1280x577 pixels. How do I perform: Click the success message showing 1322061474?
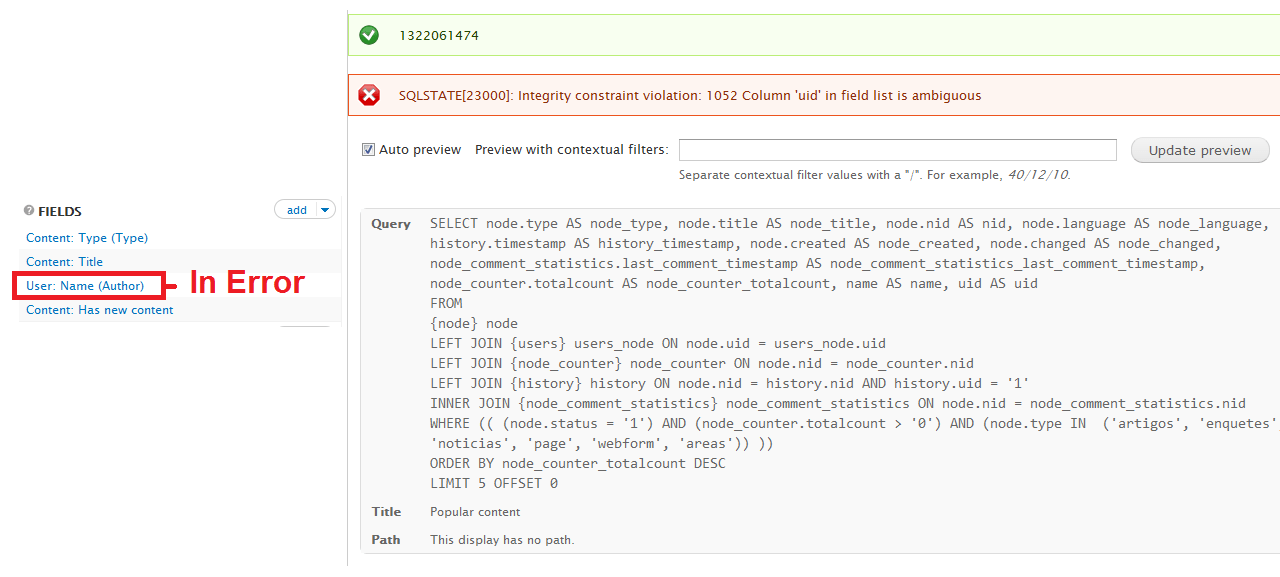pos(438,35)
